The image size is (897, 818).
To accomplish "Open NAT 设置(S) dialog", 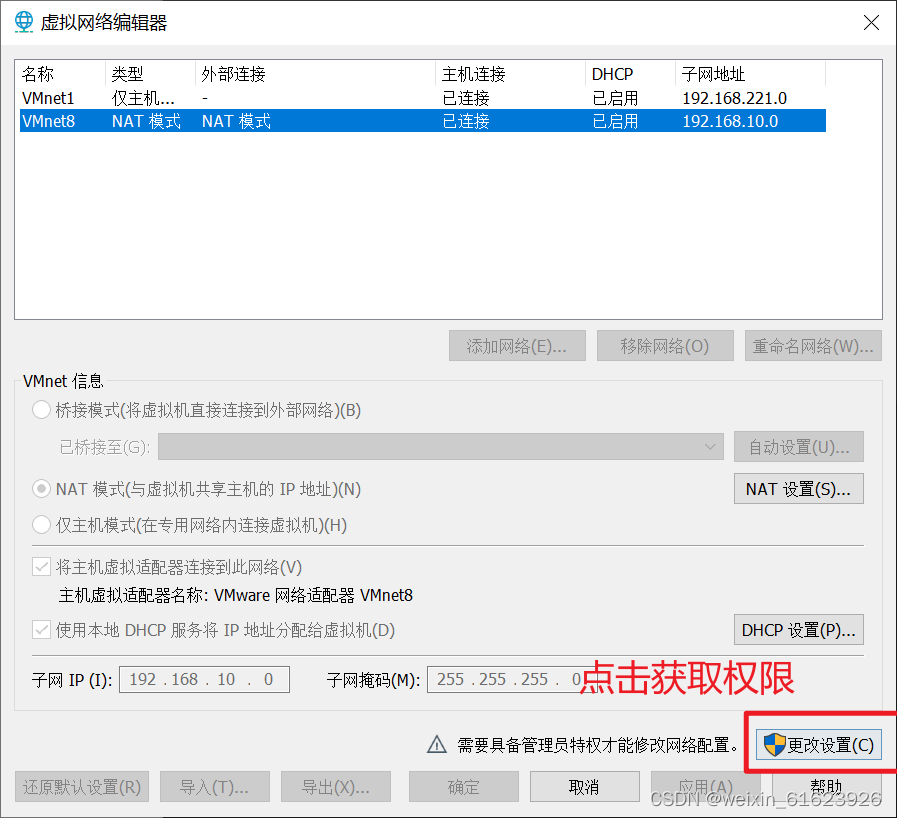I will [x=799, y=489].
